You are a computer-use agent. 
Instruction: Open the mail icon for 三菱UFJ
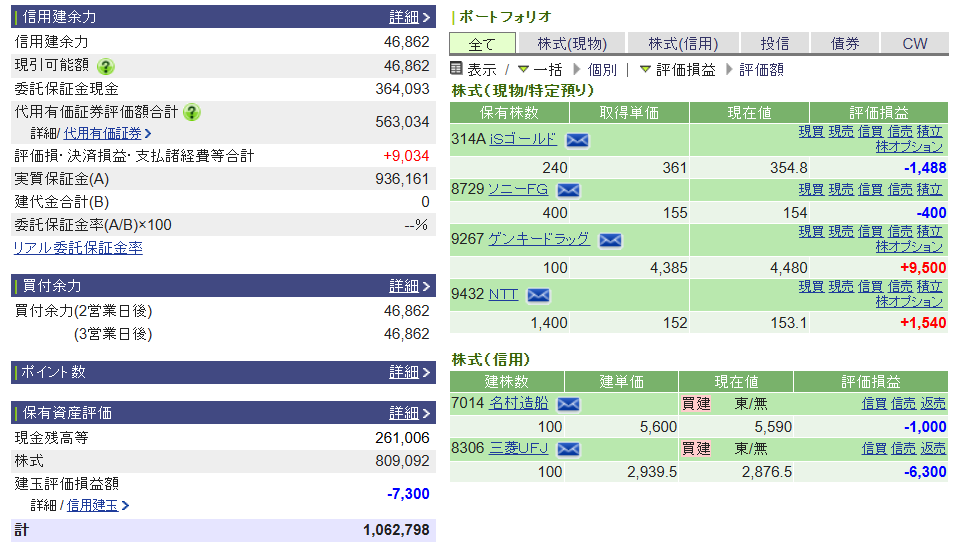[568, 449]
